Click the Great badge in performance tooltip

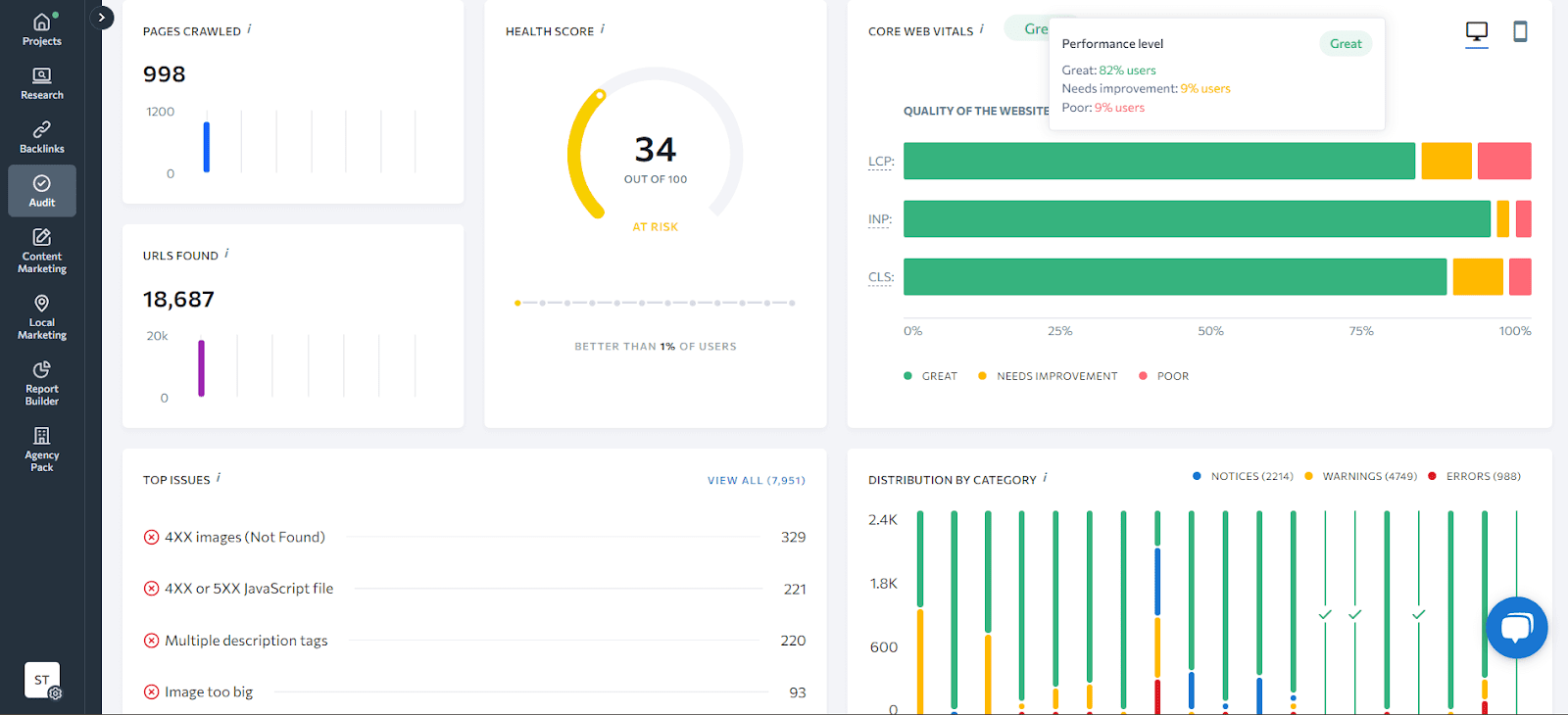1346,43
